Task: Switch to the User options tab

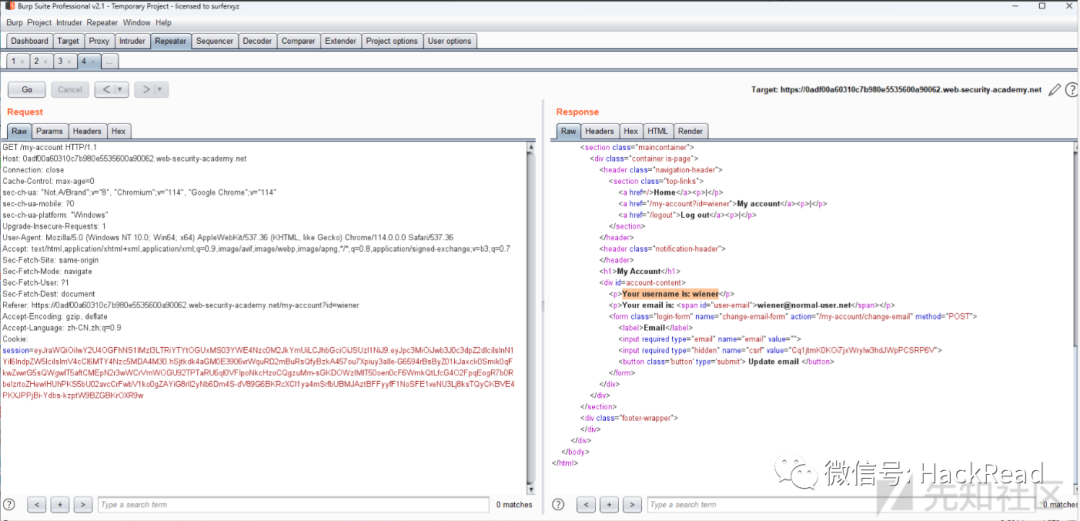Action: coord(450,41)
